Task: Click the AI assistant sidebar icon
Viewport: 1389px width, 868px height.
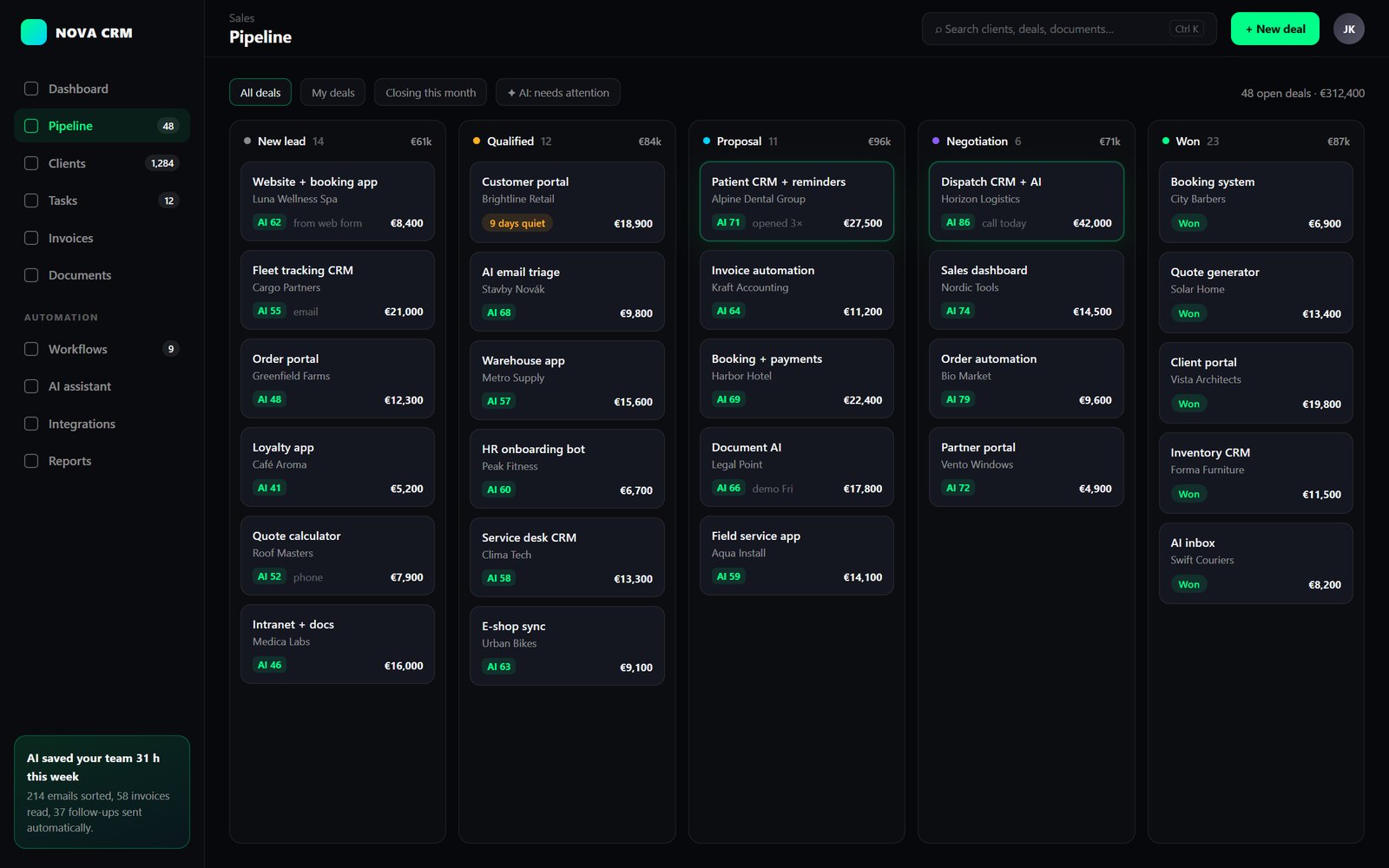Action: tap(31, 386)
